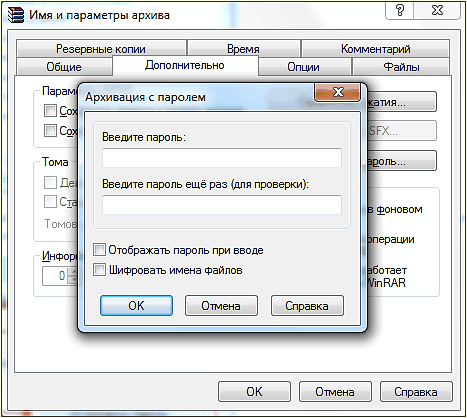Switch to the Общие tab
The image size is (467, 418).
pos(64,67)
